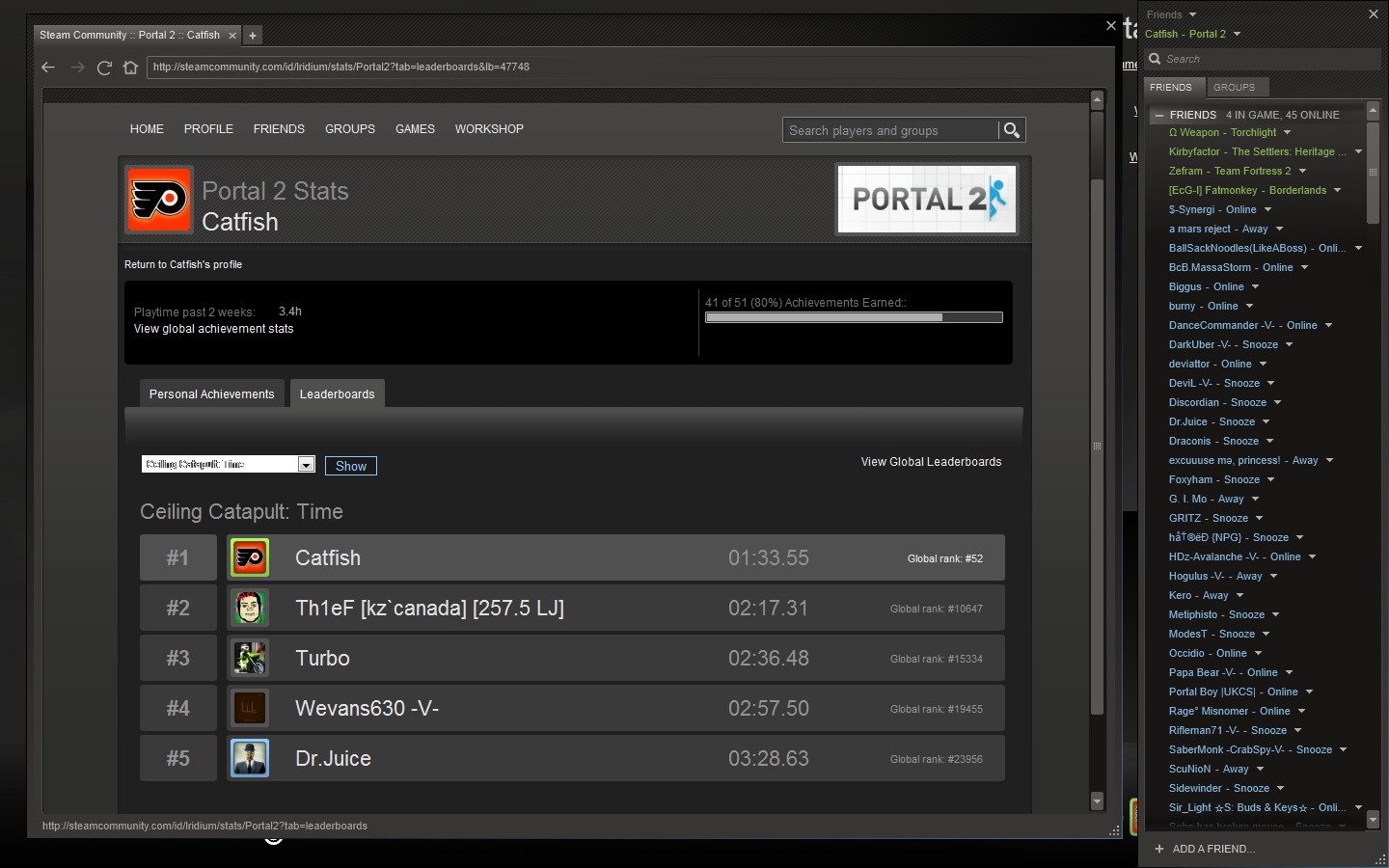
Task: Open the GAMES navigation item
Action: point(415,129)
